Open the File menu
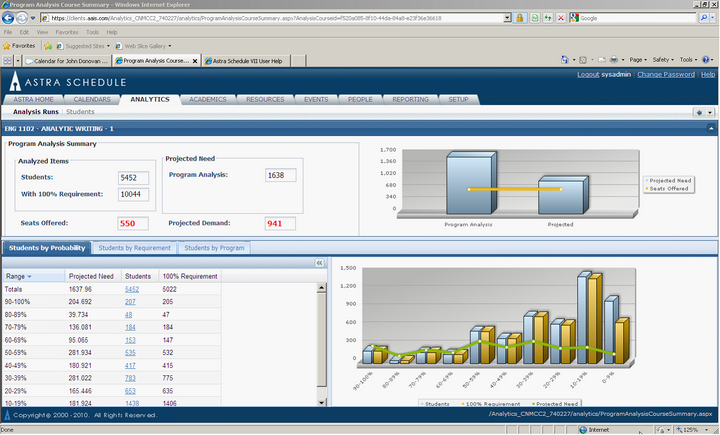 8,32
